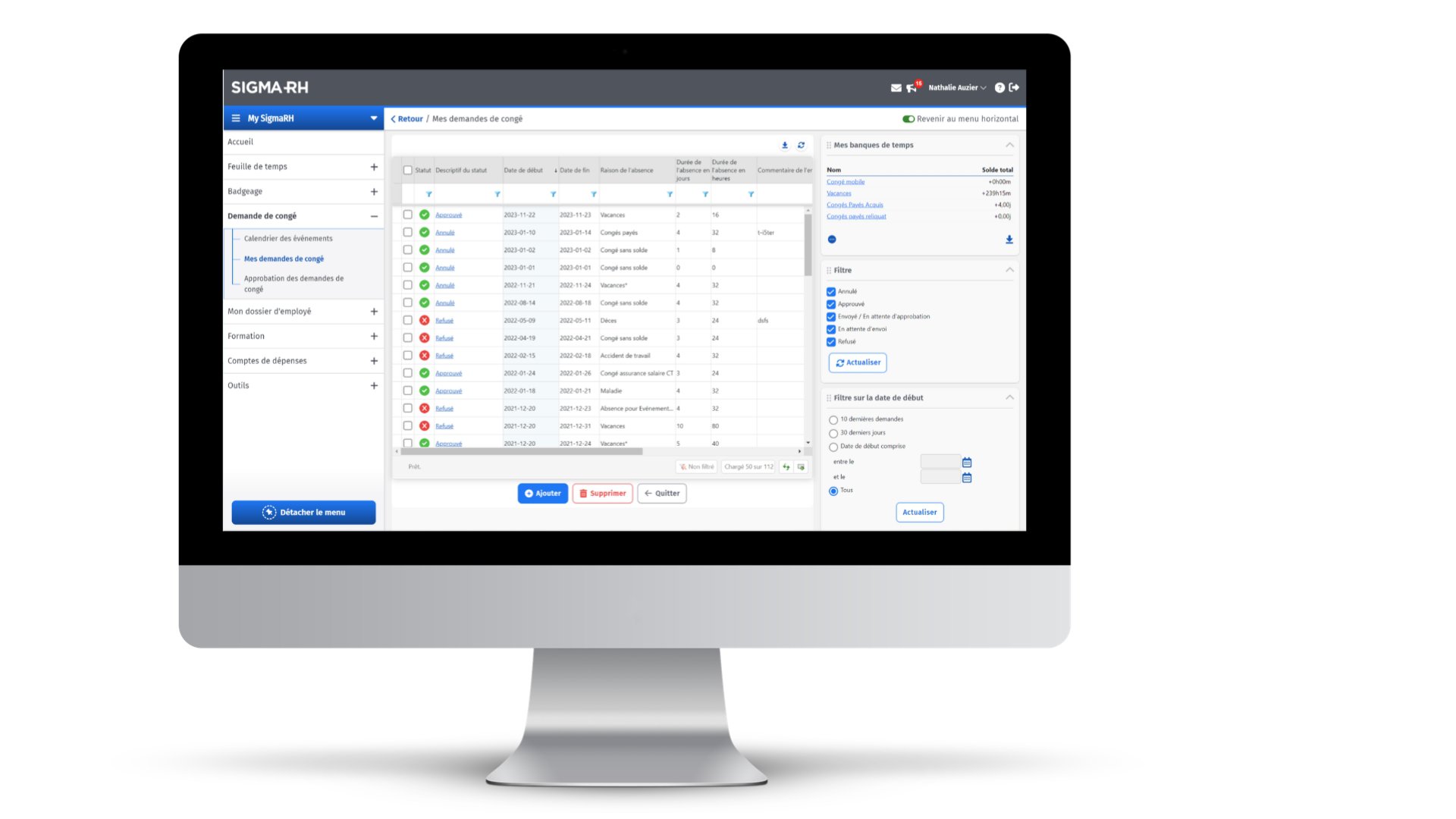The width and height of the screenshot is (1456, 819).
Task: Click the calendar icon next to 'entre le' filter field
Action: pos(966,462)
